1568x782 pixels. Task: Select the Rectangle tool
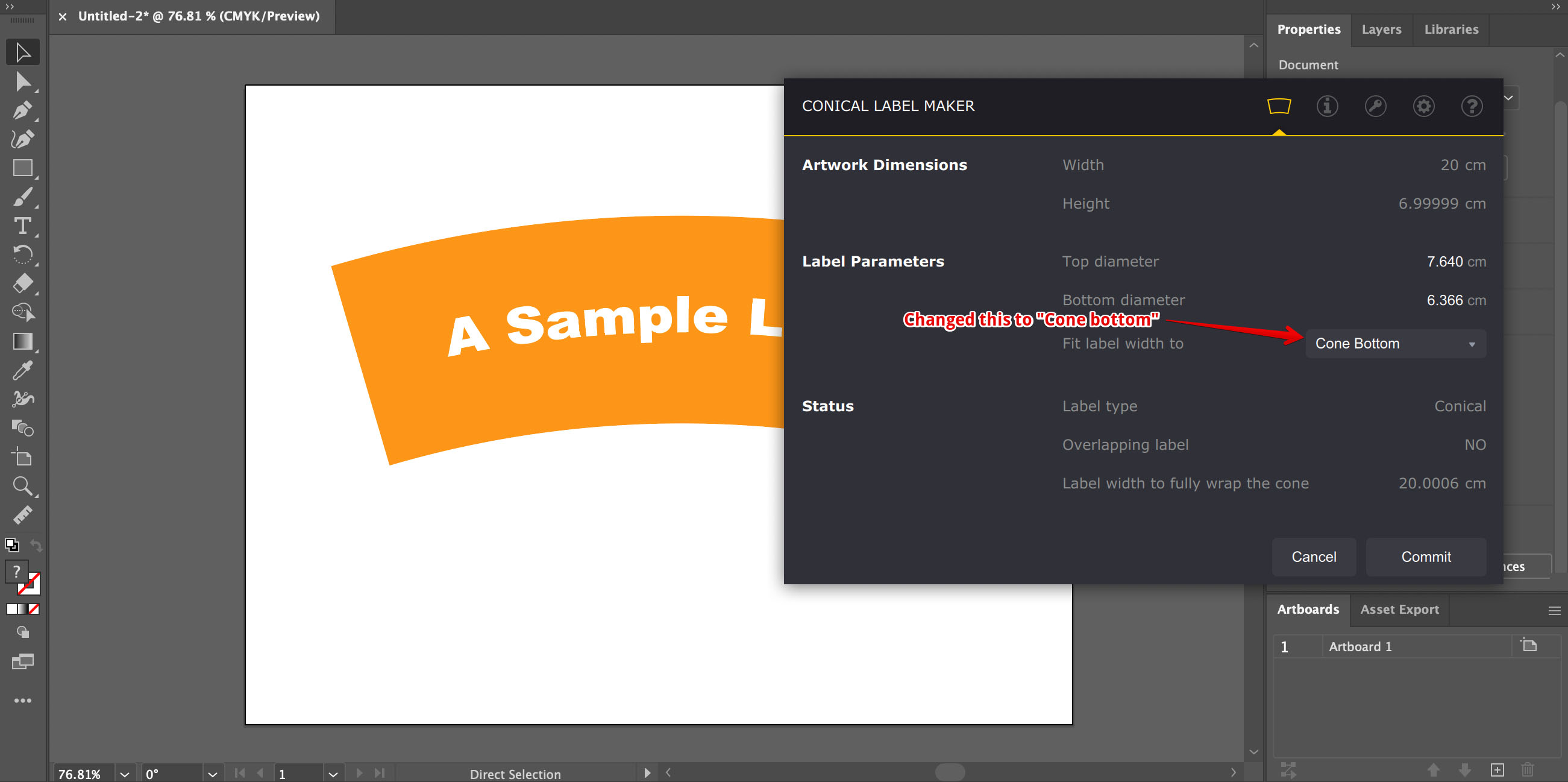(22, 168)
